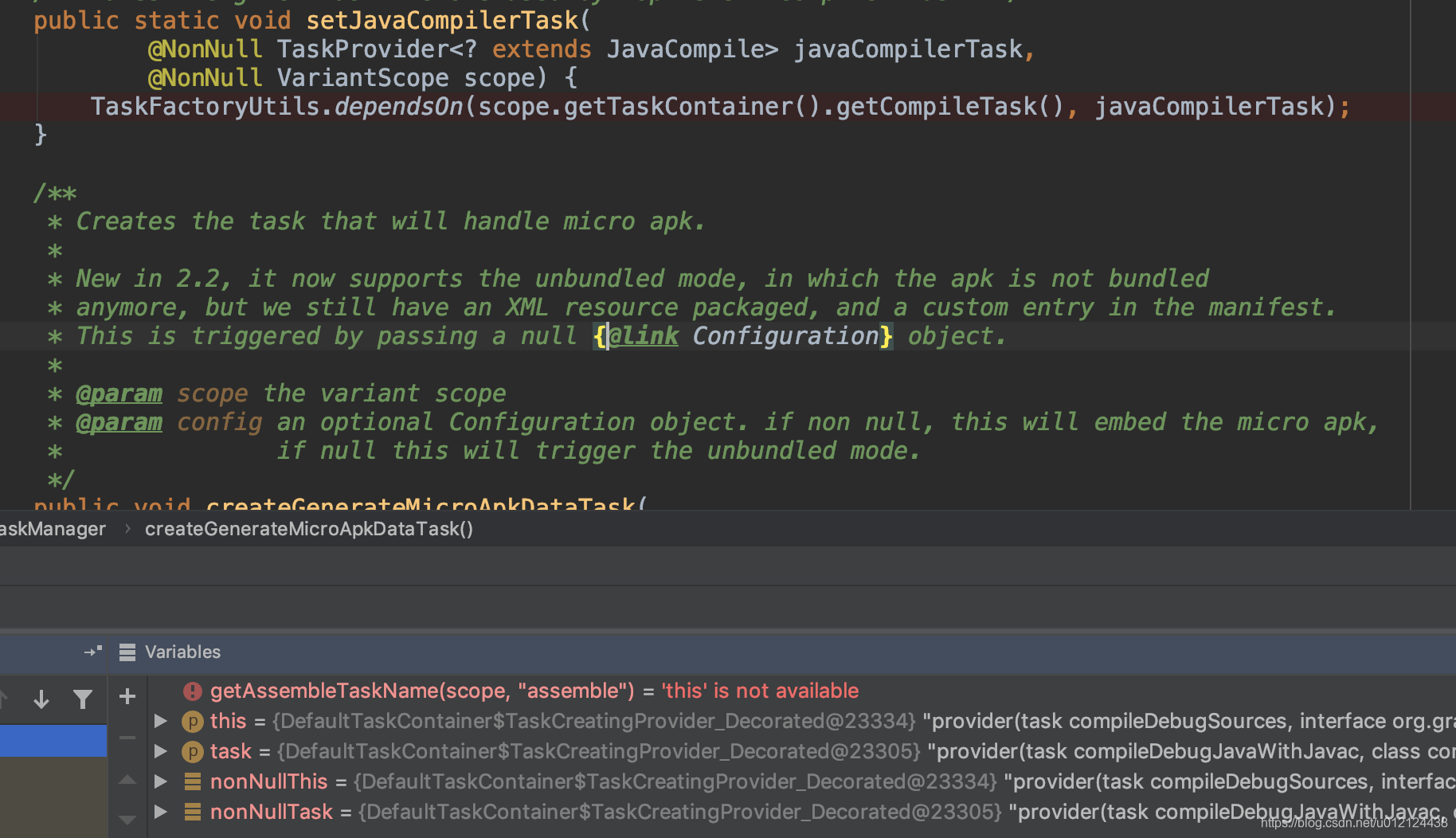The height and width of the screenshot is (838, 1456).
Task: Click the VariantScope parameter type
Action: click(363, 78)
